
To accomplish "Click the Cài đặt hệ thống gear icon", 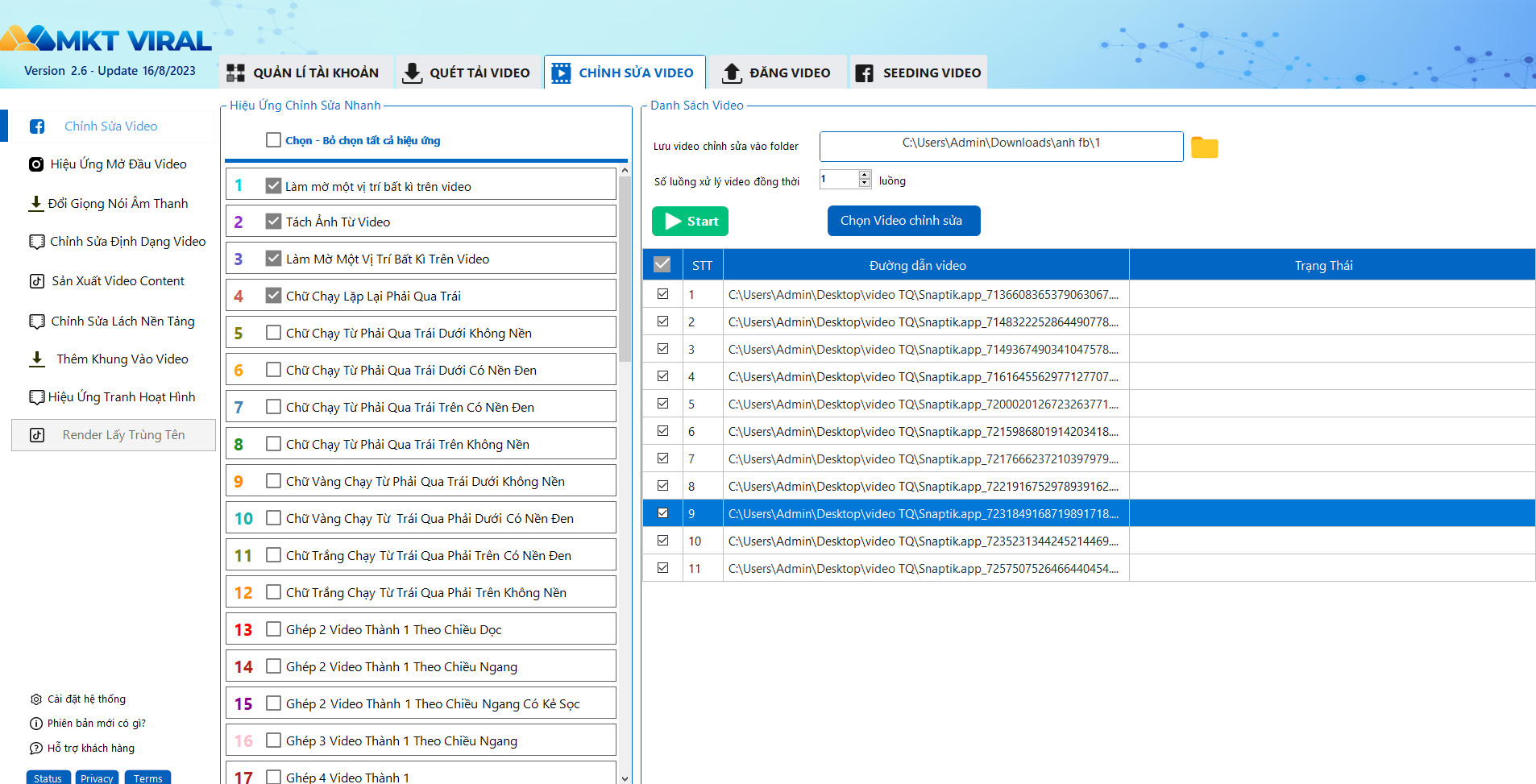I will coord(36,699).
